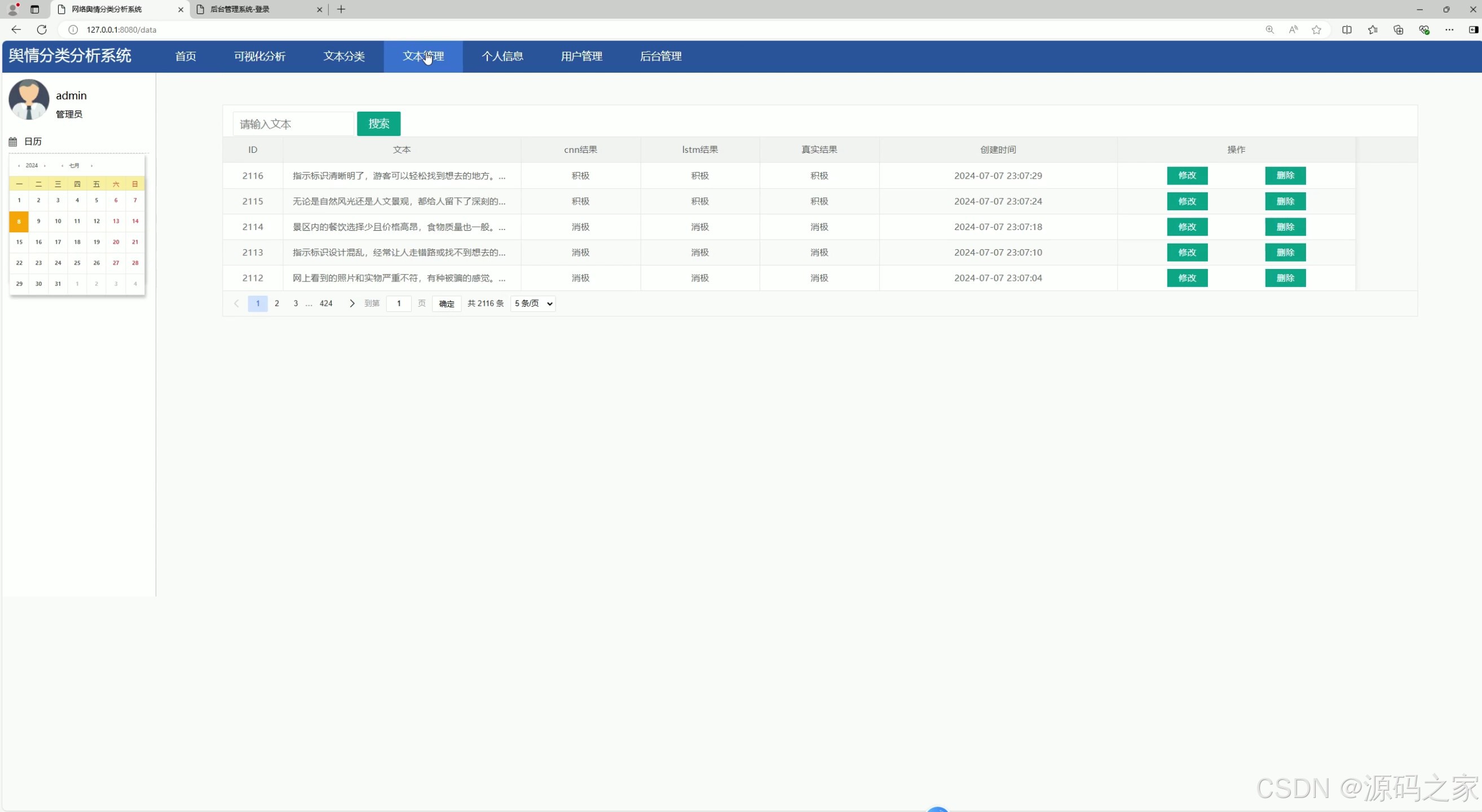This screenshot has width=1482, height=812.
Task: Open browser collections icon
Action: click(x=1398, y=30)
